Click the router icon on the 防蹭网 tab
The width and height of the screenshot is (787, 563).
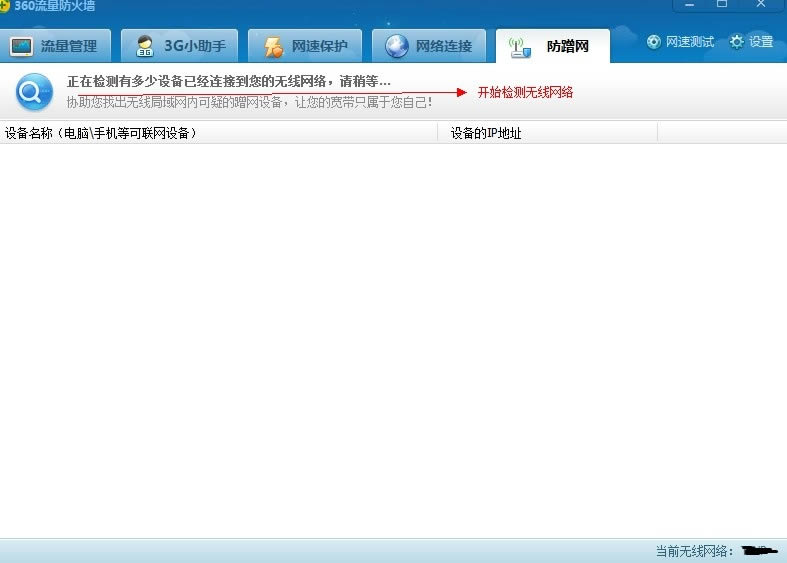point(519,46)
